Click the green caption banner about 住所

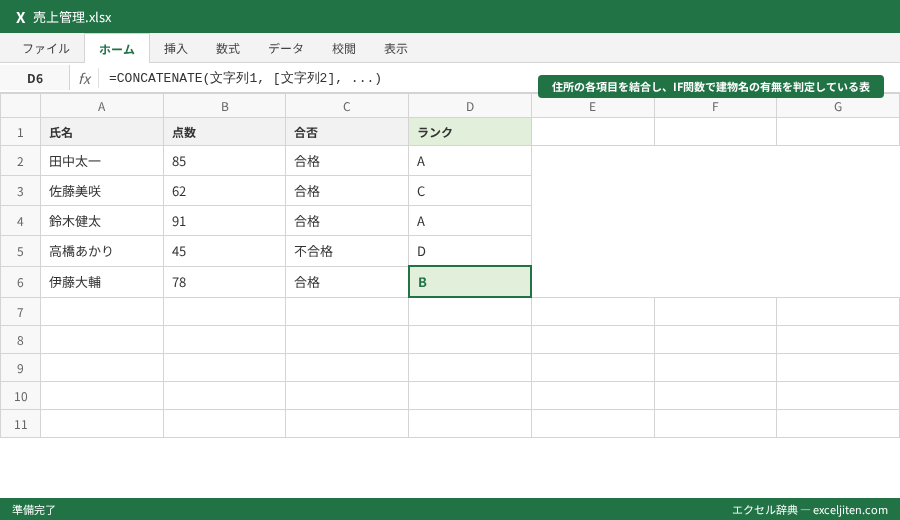click(711, 87)
